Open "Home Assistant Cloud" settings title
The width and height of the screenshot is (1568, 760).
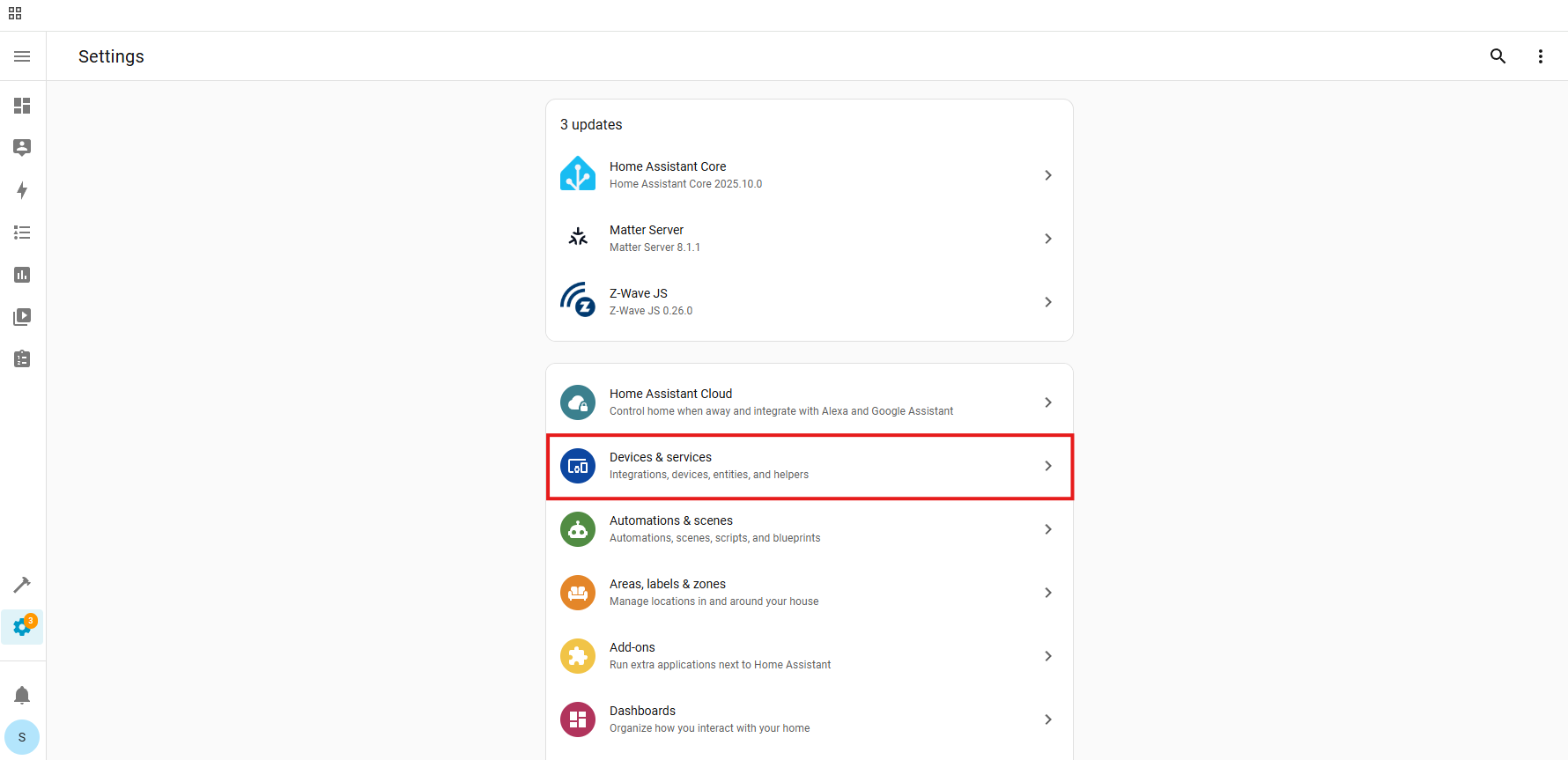(x=671, y=394)
